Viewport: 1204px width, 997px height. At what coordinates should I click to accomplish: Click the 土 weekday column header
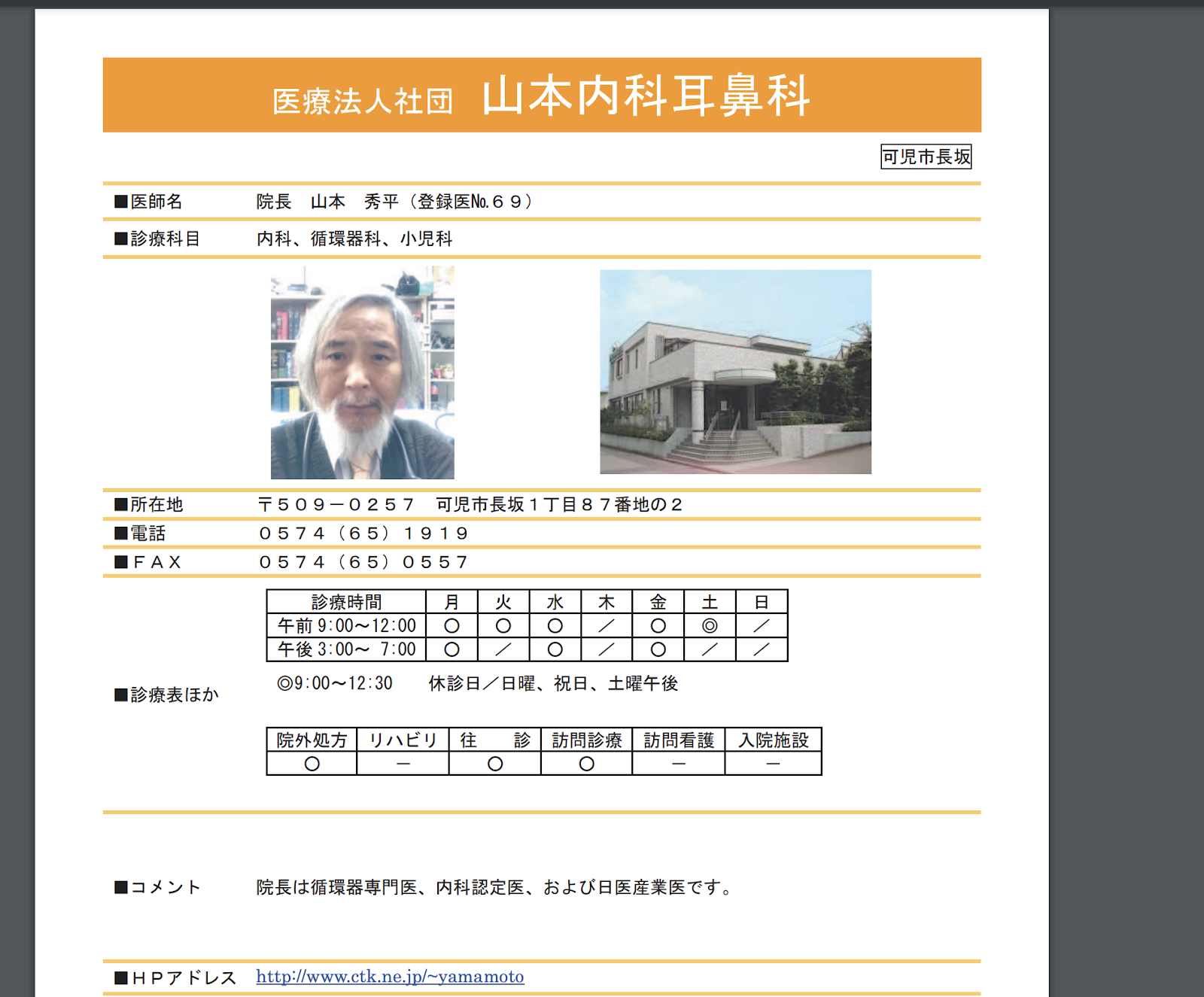click(x=710, y=601)
